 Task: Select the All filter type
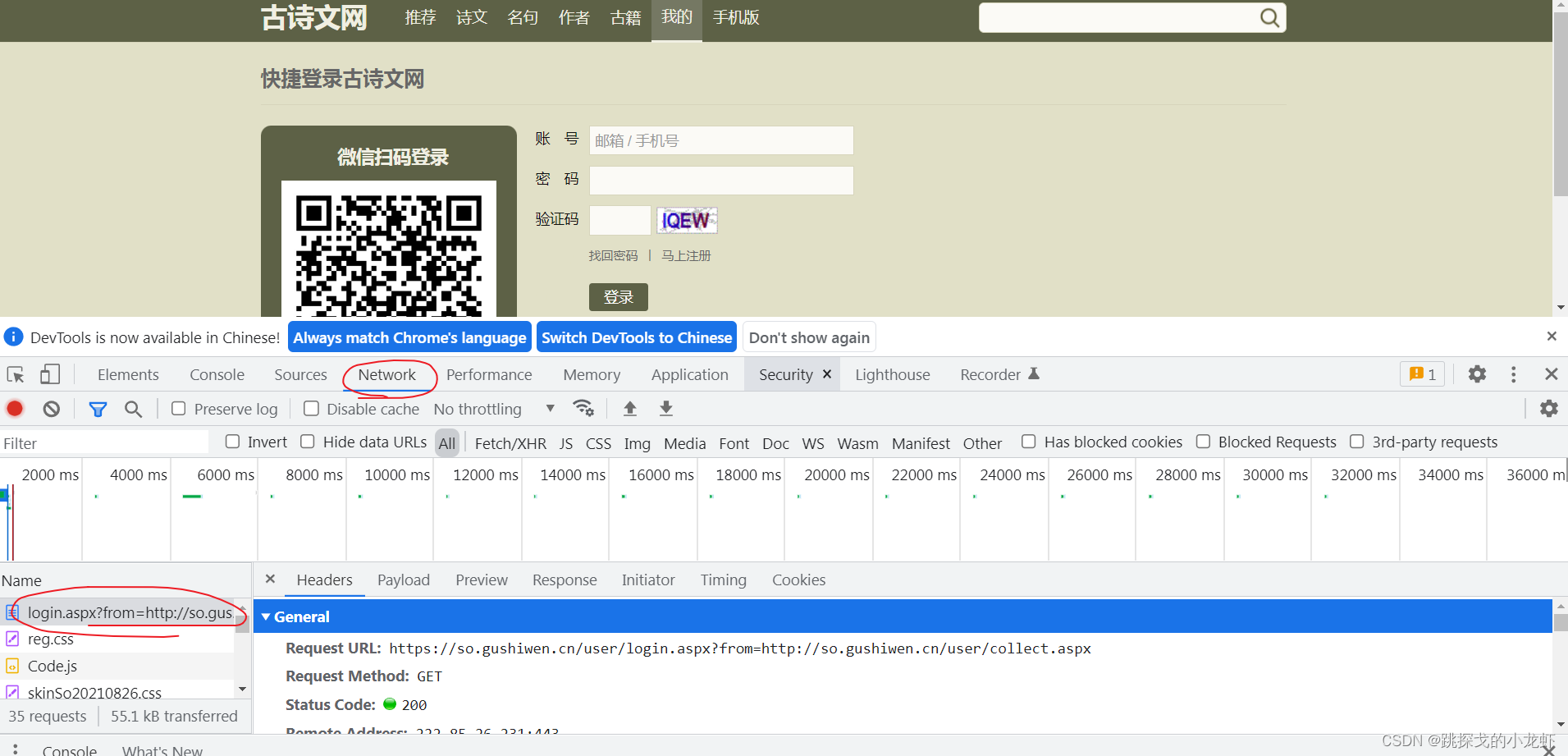tap(447, 443)
